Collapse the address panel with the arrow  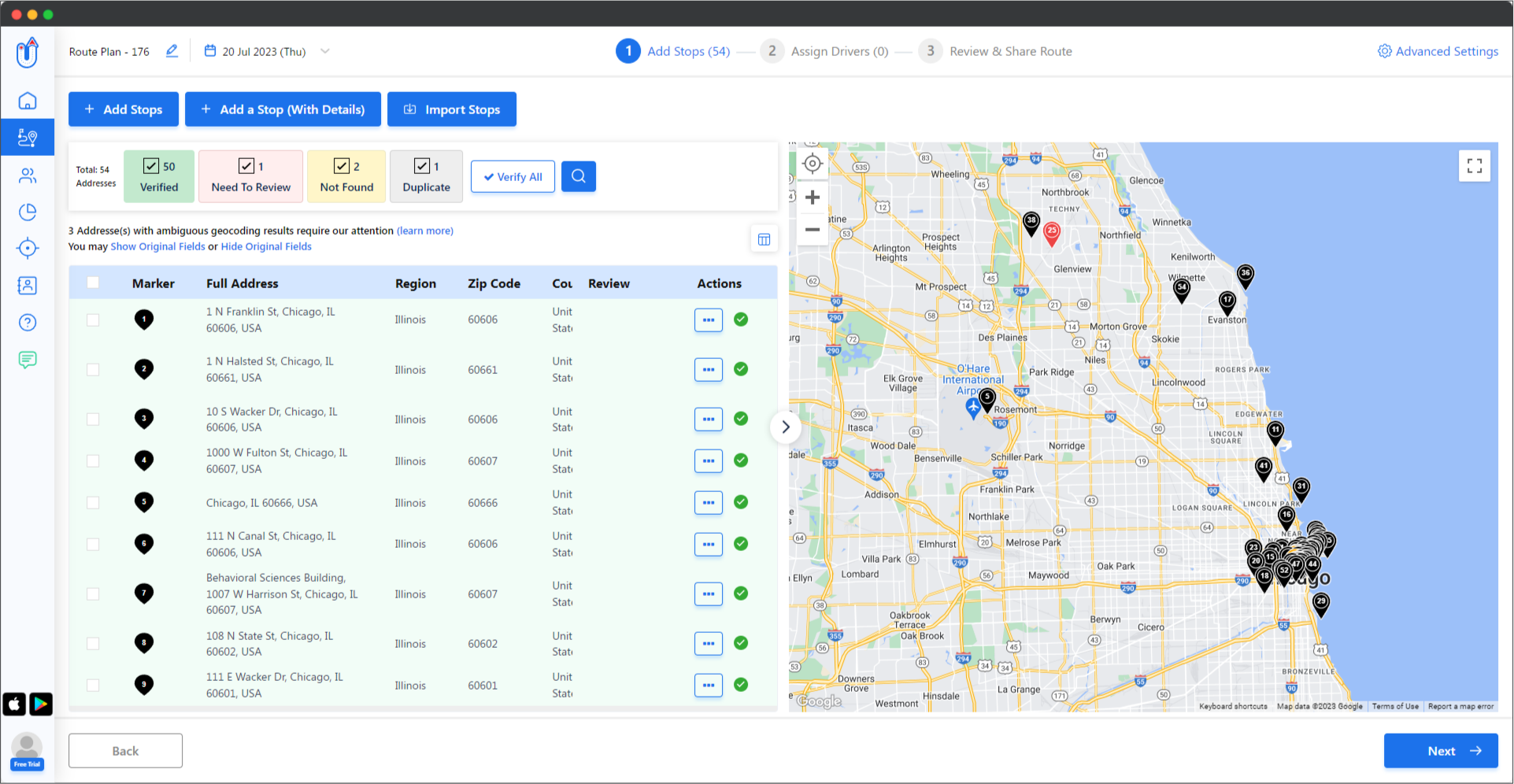(x=785, y=427)
